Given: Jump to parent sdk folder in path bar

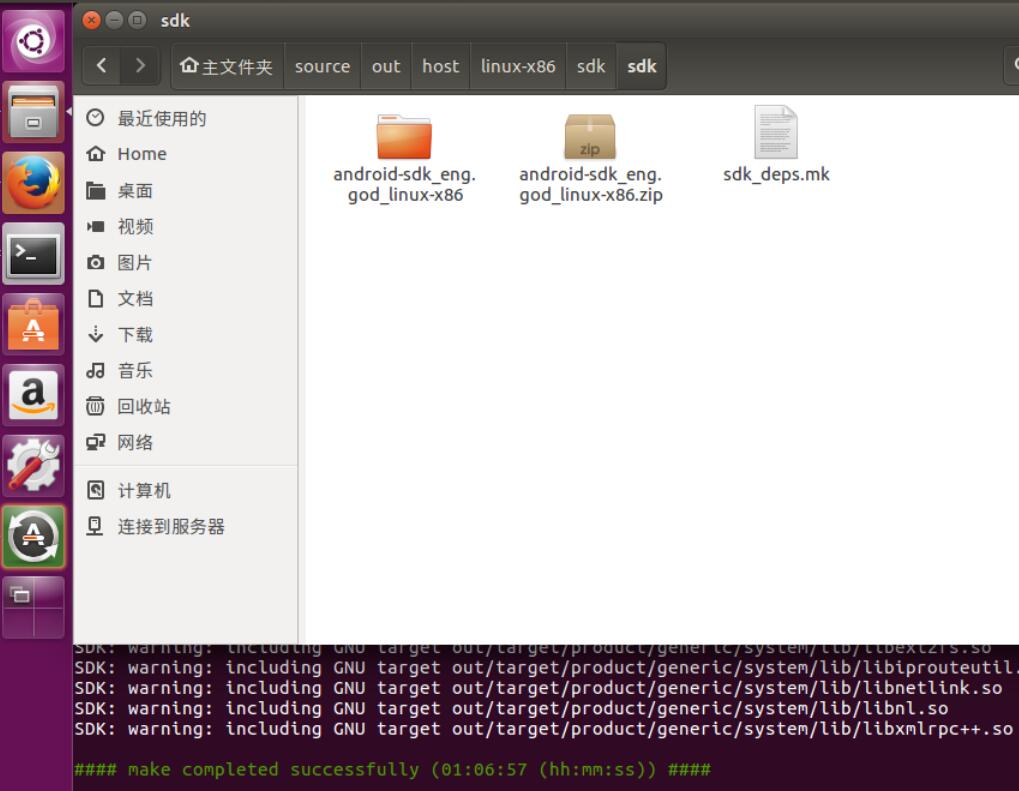Looking at the screenshot, I should (591, 66).
